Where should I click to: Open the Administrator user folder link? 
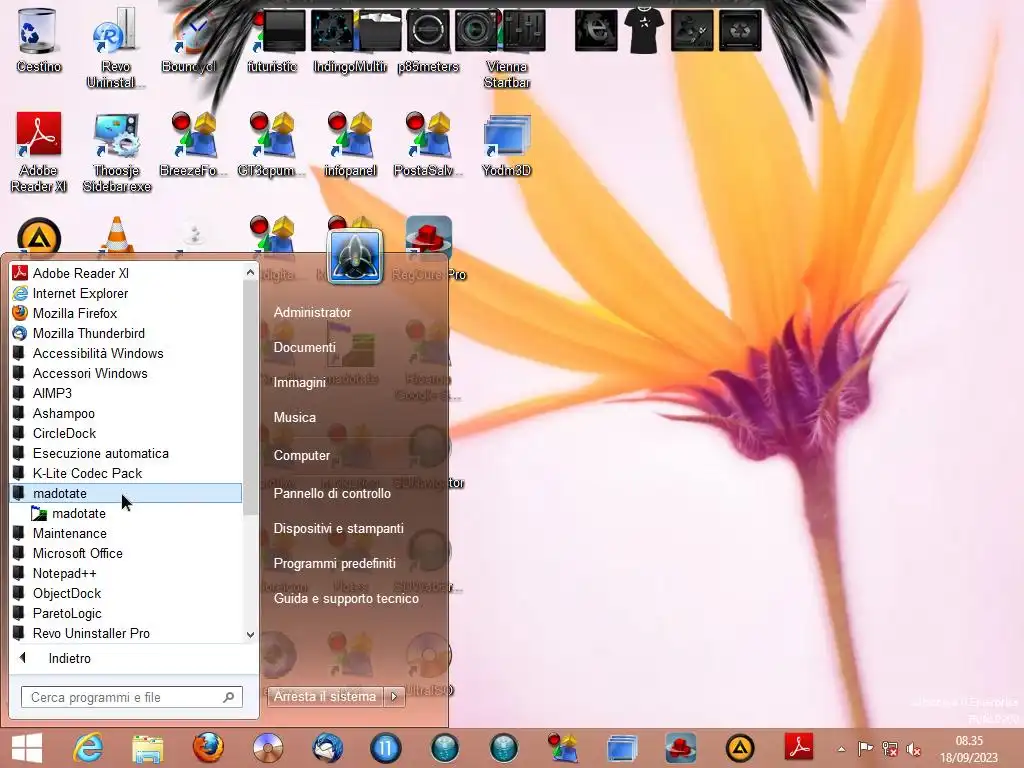(312, 313)
